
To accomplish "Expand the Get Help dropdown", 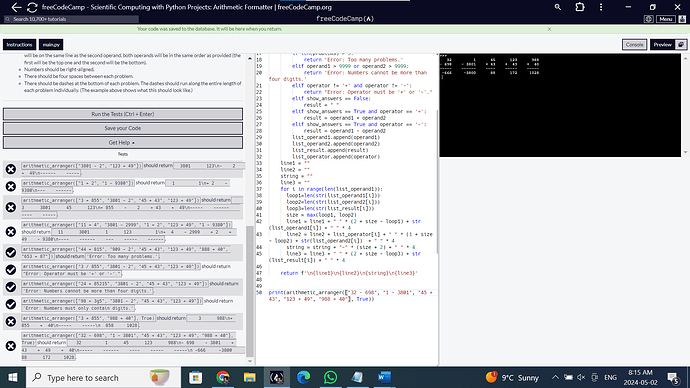I will [x=123, y=143].
